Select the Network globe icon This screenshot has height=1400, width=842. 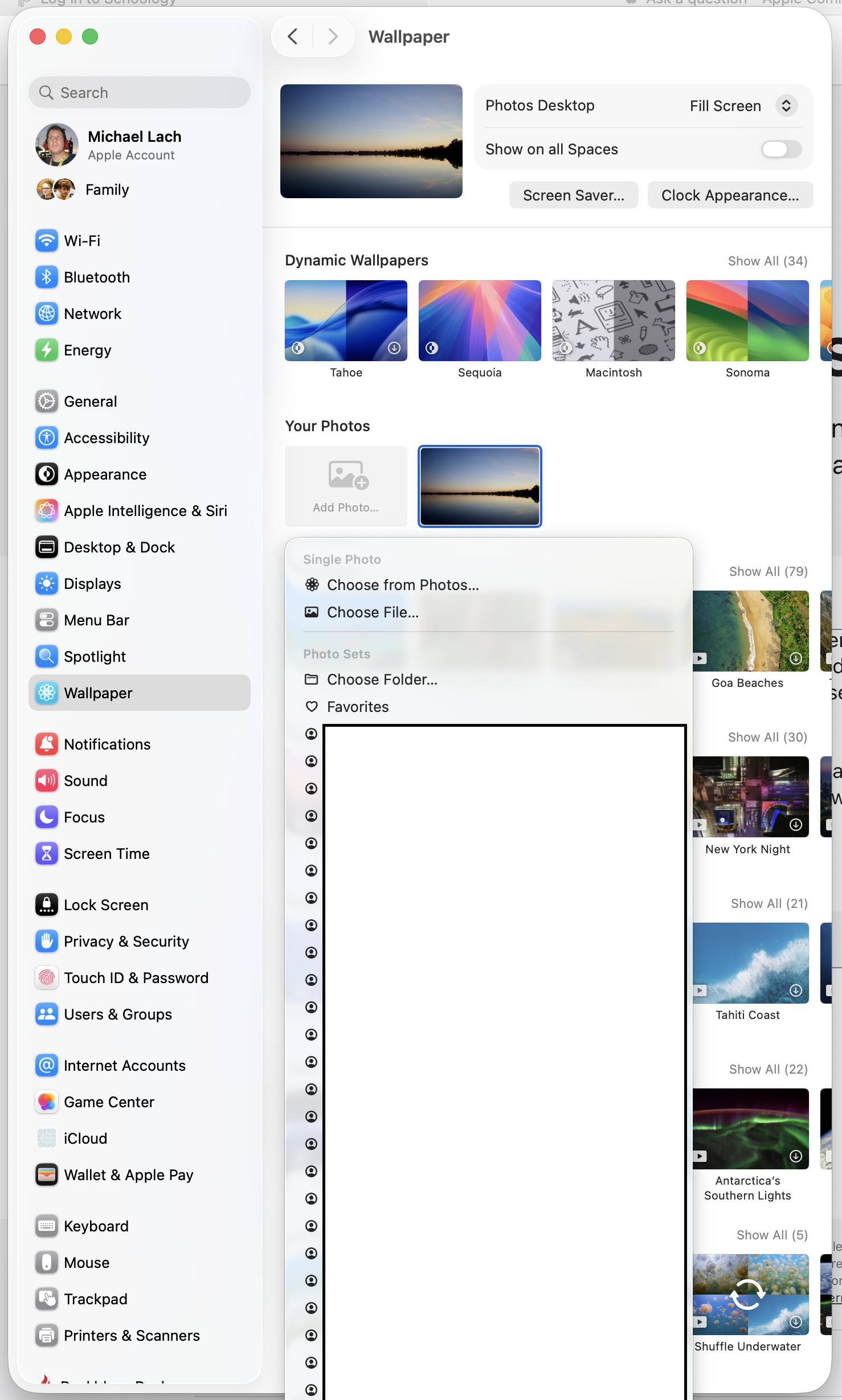(47, 314)
